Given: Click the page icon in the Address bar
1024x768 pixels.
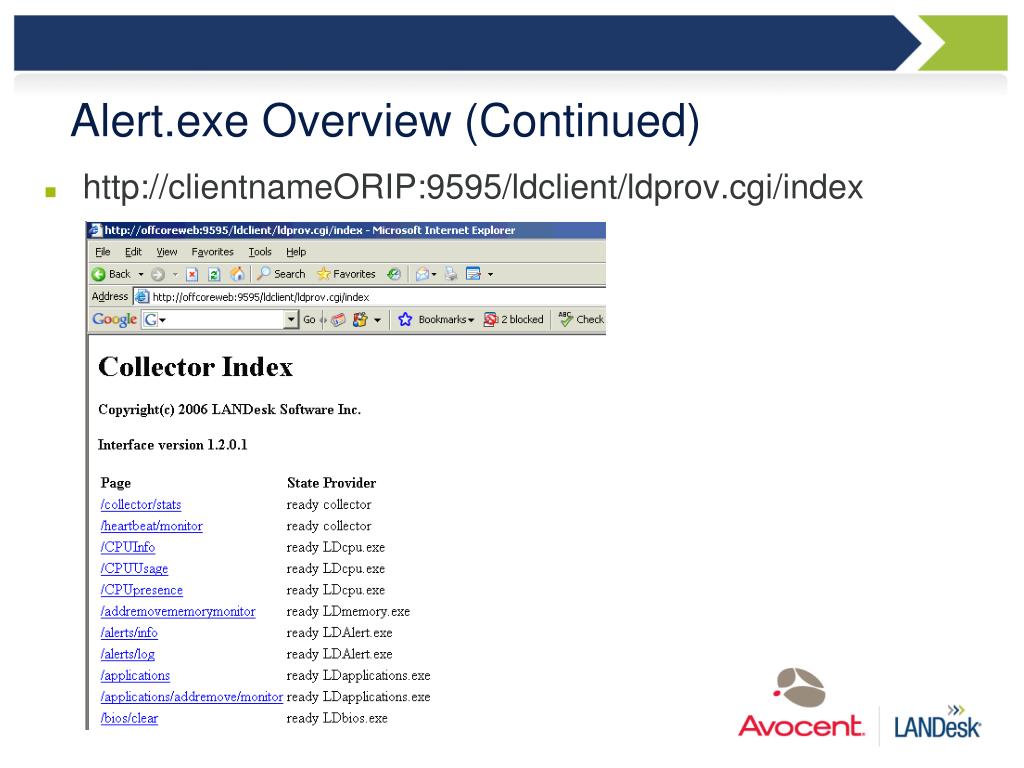Looking at the screenshot, I should point(142,296).
